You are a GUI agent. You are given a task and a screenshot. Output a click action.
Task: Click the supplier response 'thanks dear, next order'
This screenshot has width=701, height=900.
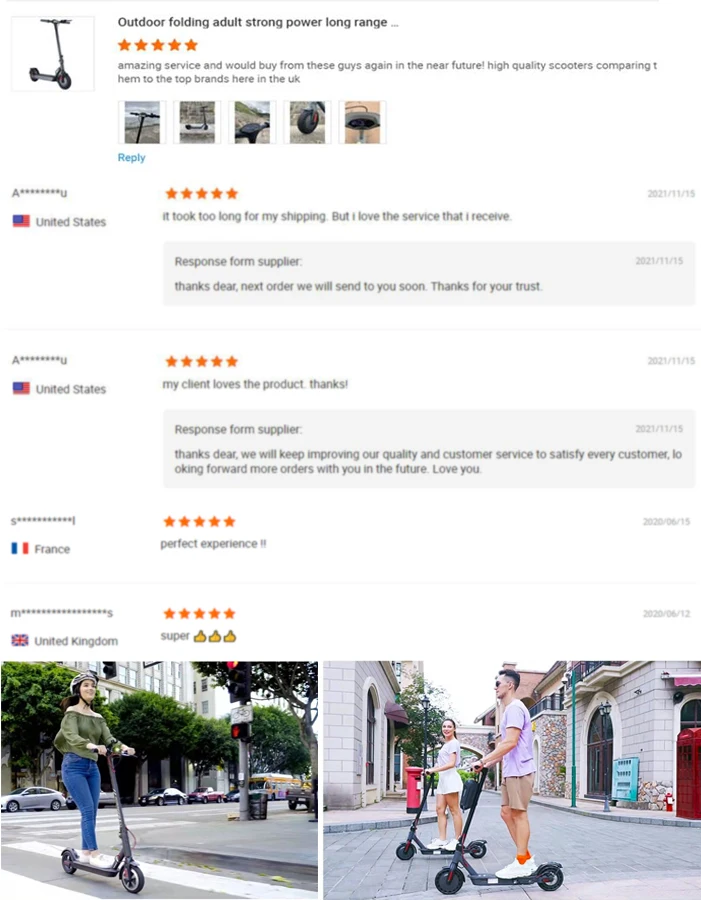(x=358, y=286)
